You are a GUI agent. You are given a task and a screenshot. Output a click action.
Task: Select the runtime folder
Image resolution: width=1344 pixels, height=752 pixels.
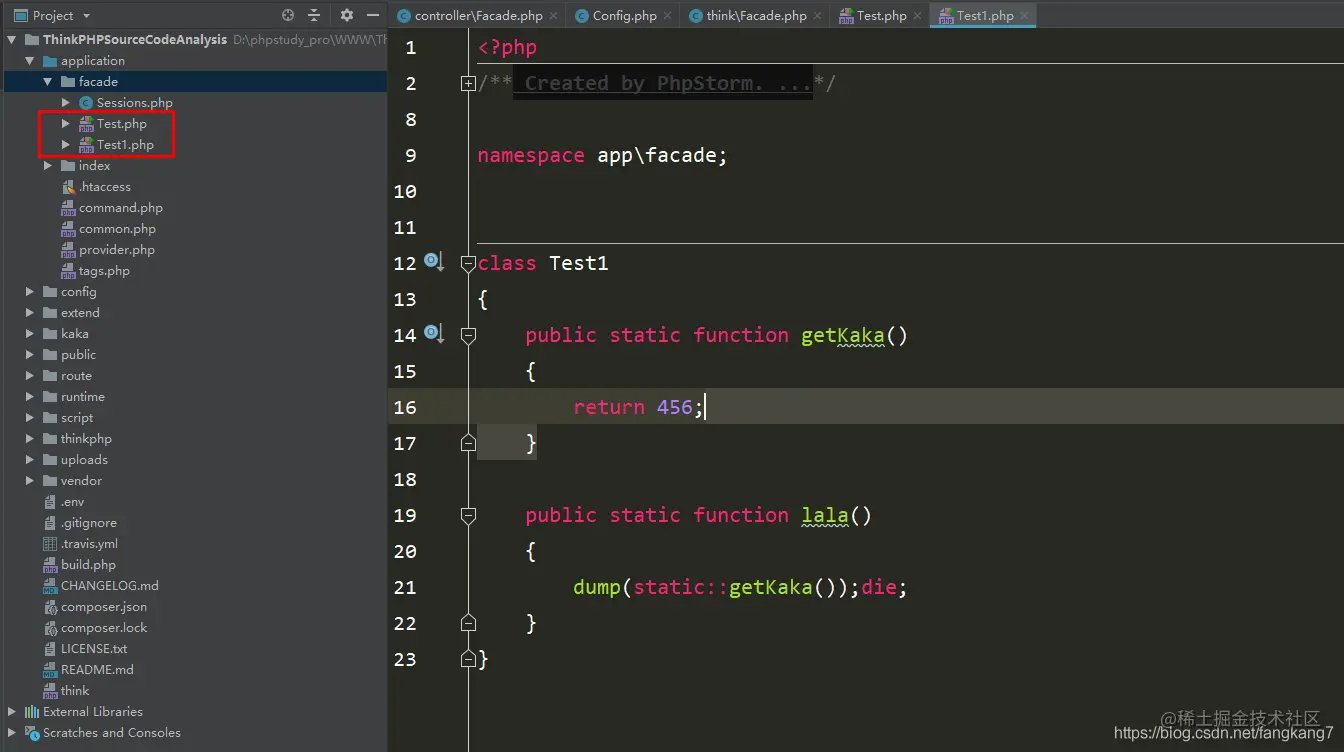point(83,397)
